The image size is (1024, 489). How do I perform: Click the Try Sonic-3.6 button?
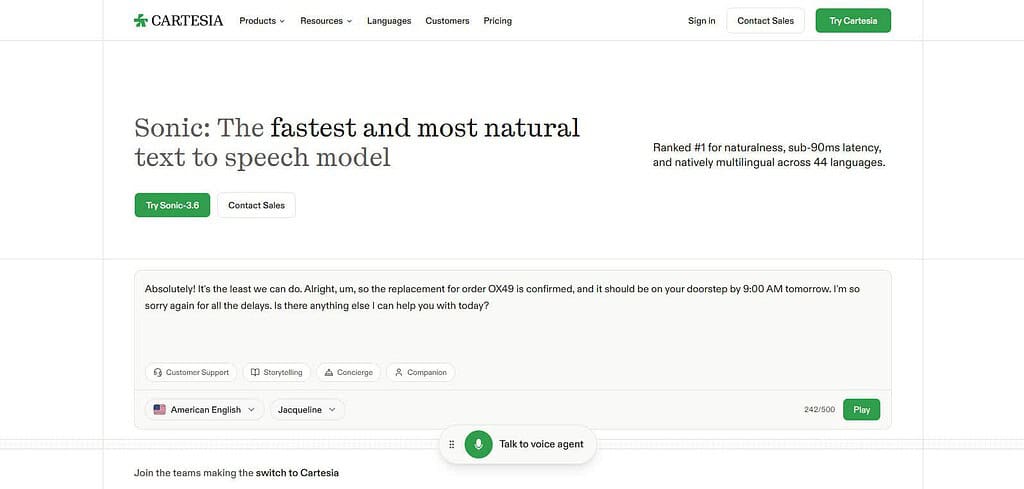tap(172, 205)
